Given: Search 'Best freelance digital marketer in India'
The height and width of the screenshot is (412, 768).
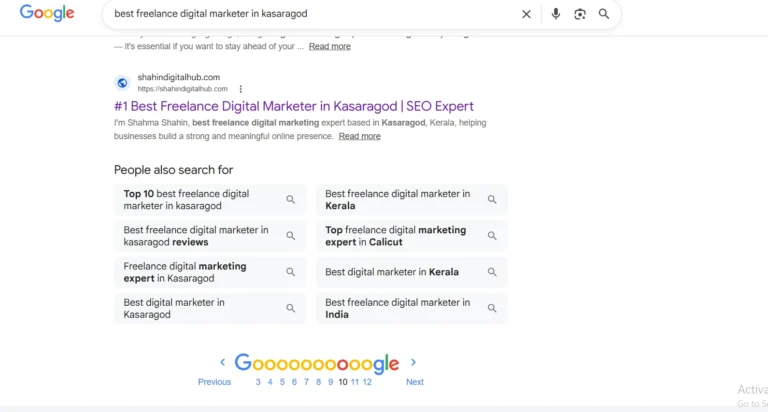Looking at the screenshot, I should tap(411, 309).
